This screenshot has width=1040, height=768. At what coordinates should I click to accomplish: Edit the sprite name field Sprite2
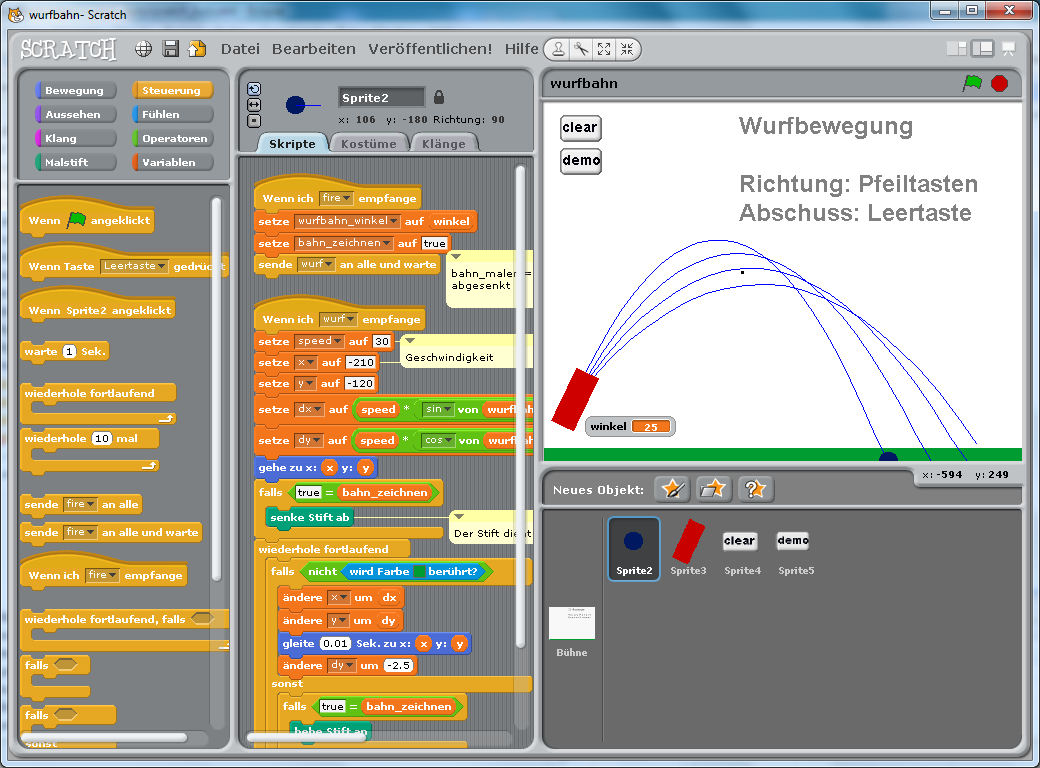(x=381, y=97)
